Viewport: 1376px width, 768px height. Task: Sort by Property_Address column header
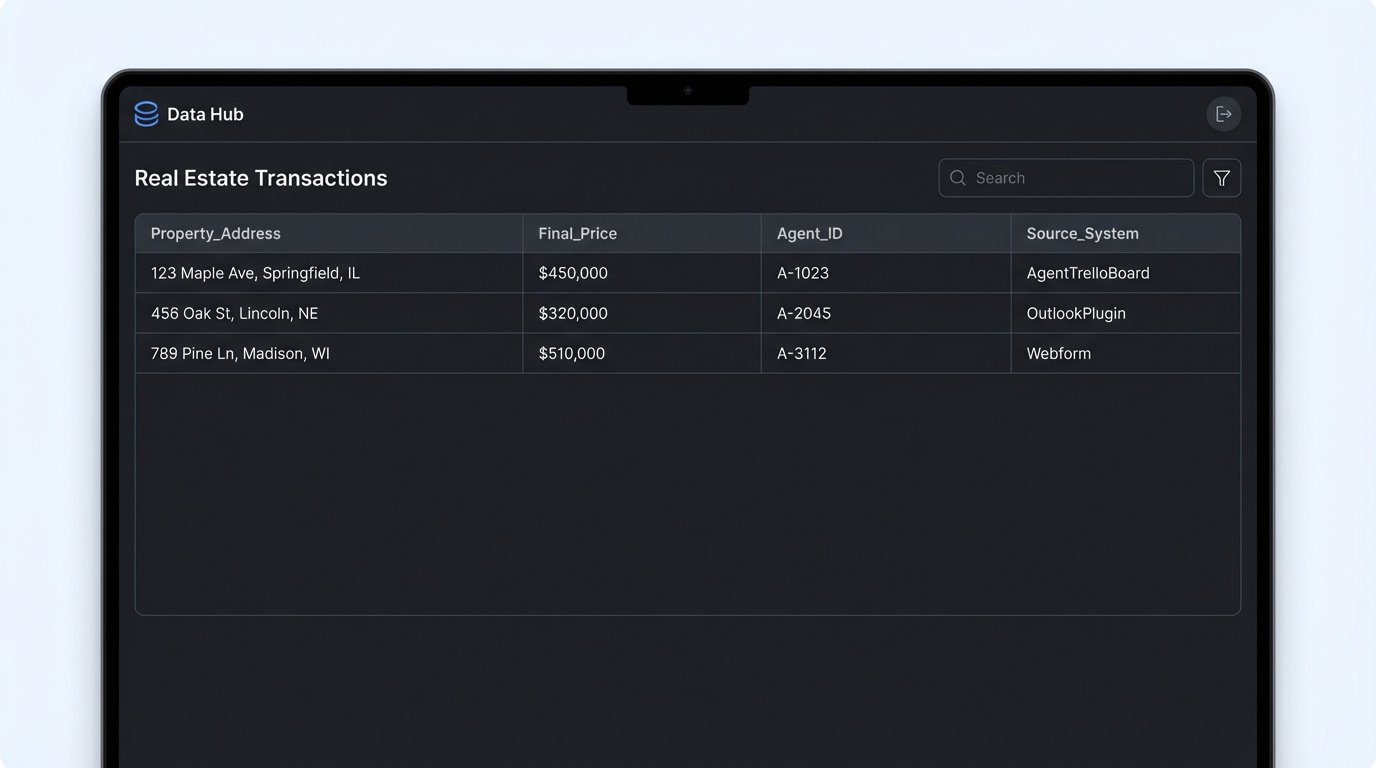[x=216, y=233]
